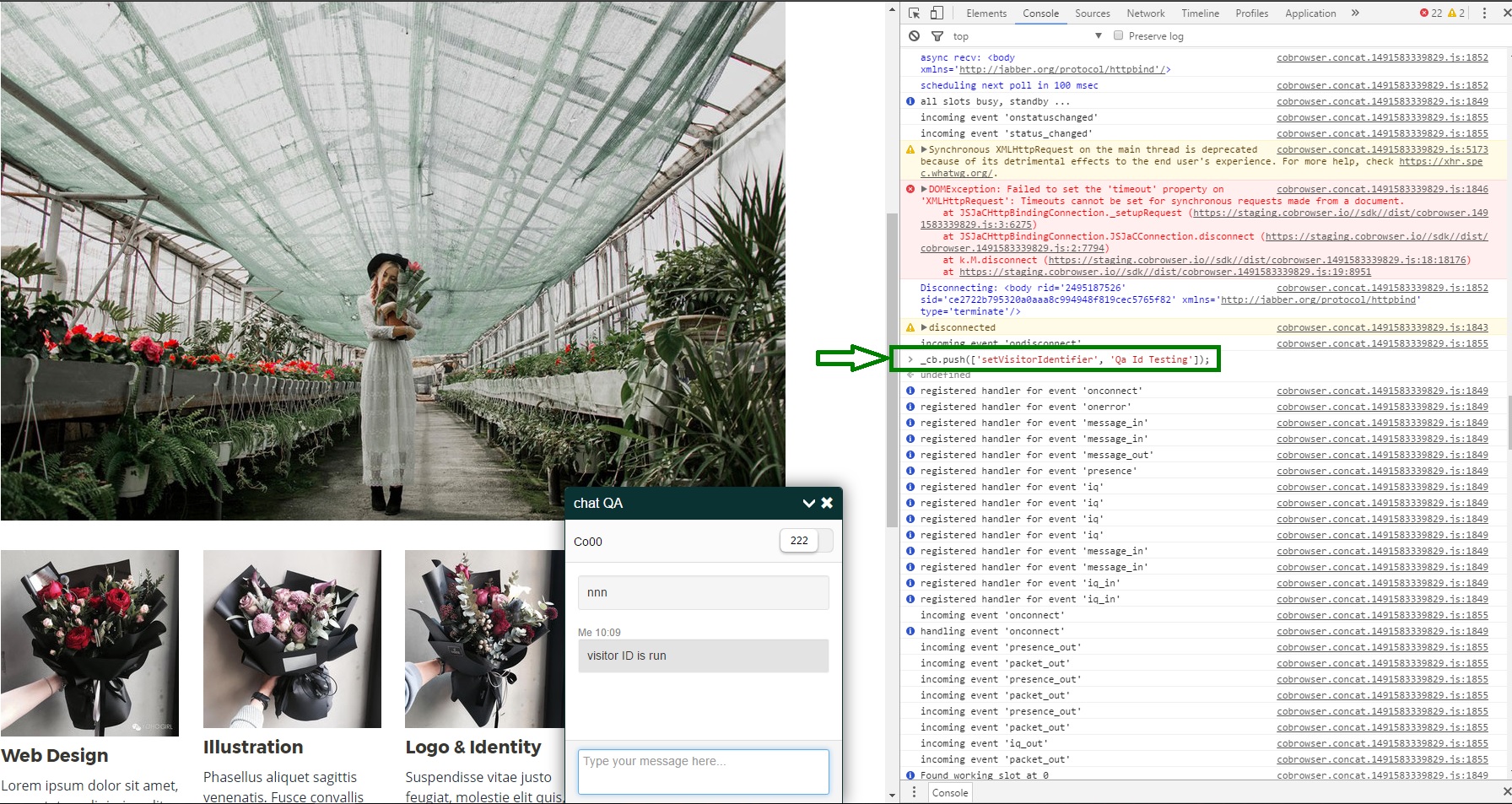The image size is (1512, 804).
Task: Open the Timeline tab
Action: click(x=1200, y=13)
